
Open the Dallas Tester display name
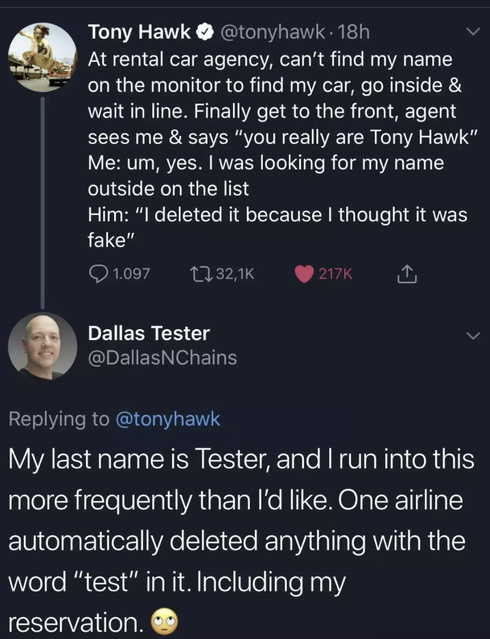coord(149,333)
